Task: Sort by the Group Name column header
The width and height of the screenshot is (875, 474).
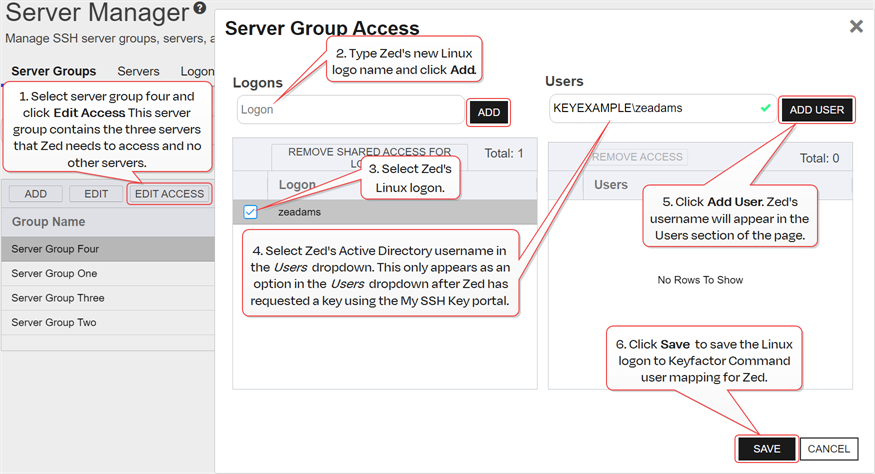Action: (x=48, y=221)
